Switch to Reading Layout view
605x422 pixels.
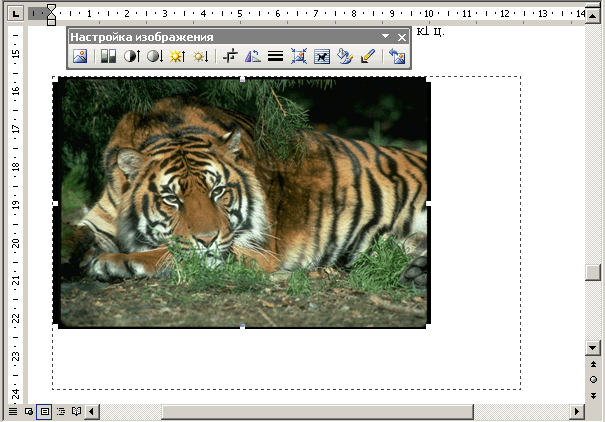76,412
